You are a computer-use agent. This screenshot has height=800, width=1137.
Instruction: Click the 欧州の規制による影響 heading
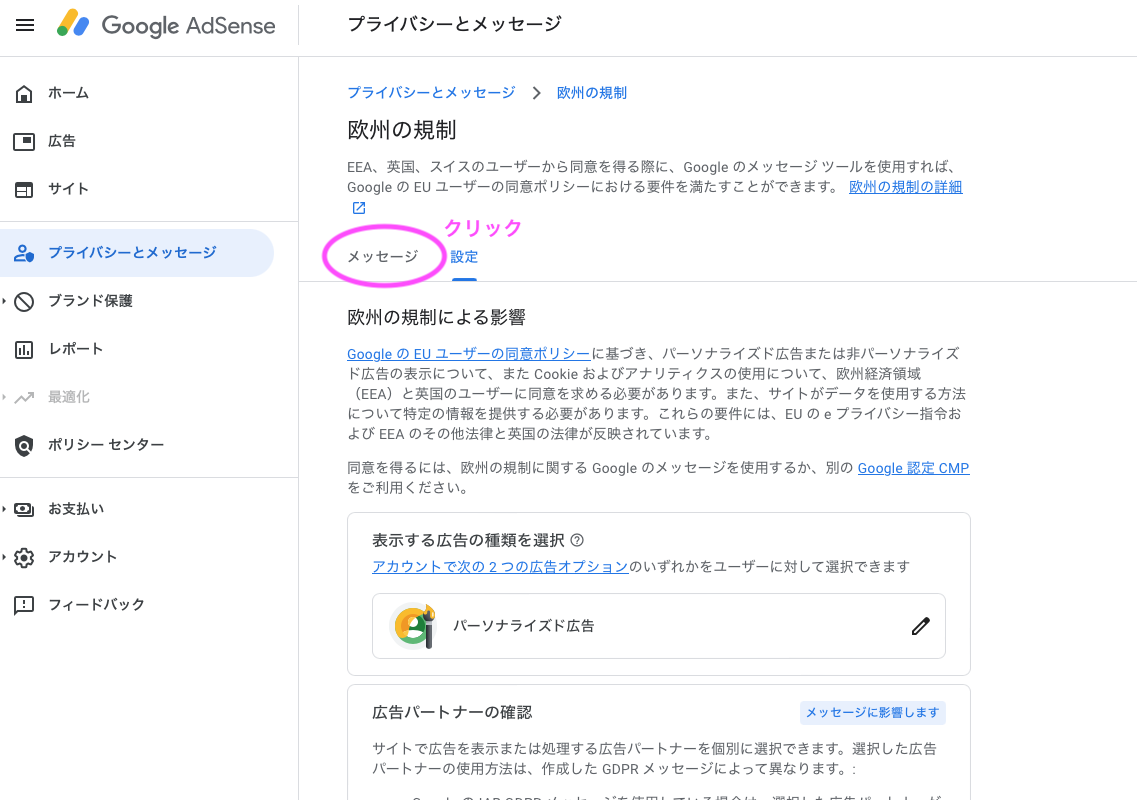tap(437, 318)
